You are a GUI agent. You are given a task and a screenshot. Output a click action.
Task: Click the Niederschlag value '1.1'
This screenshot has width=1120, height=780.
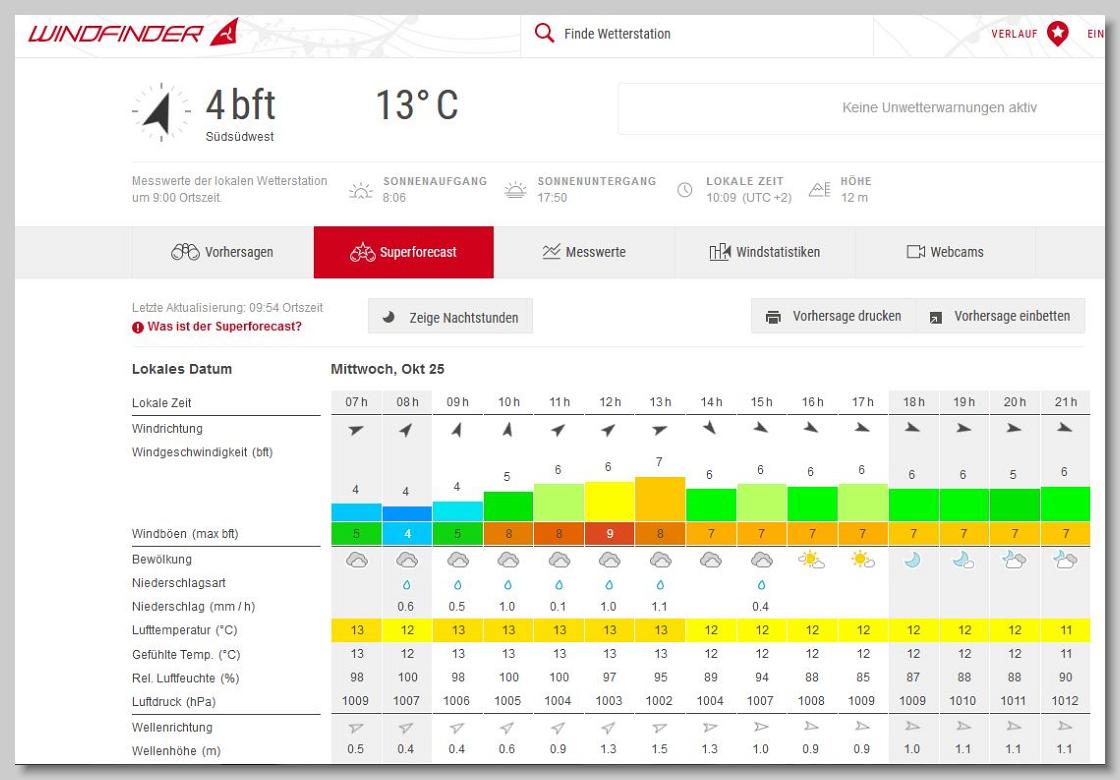click(659, 606)
